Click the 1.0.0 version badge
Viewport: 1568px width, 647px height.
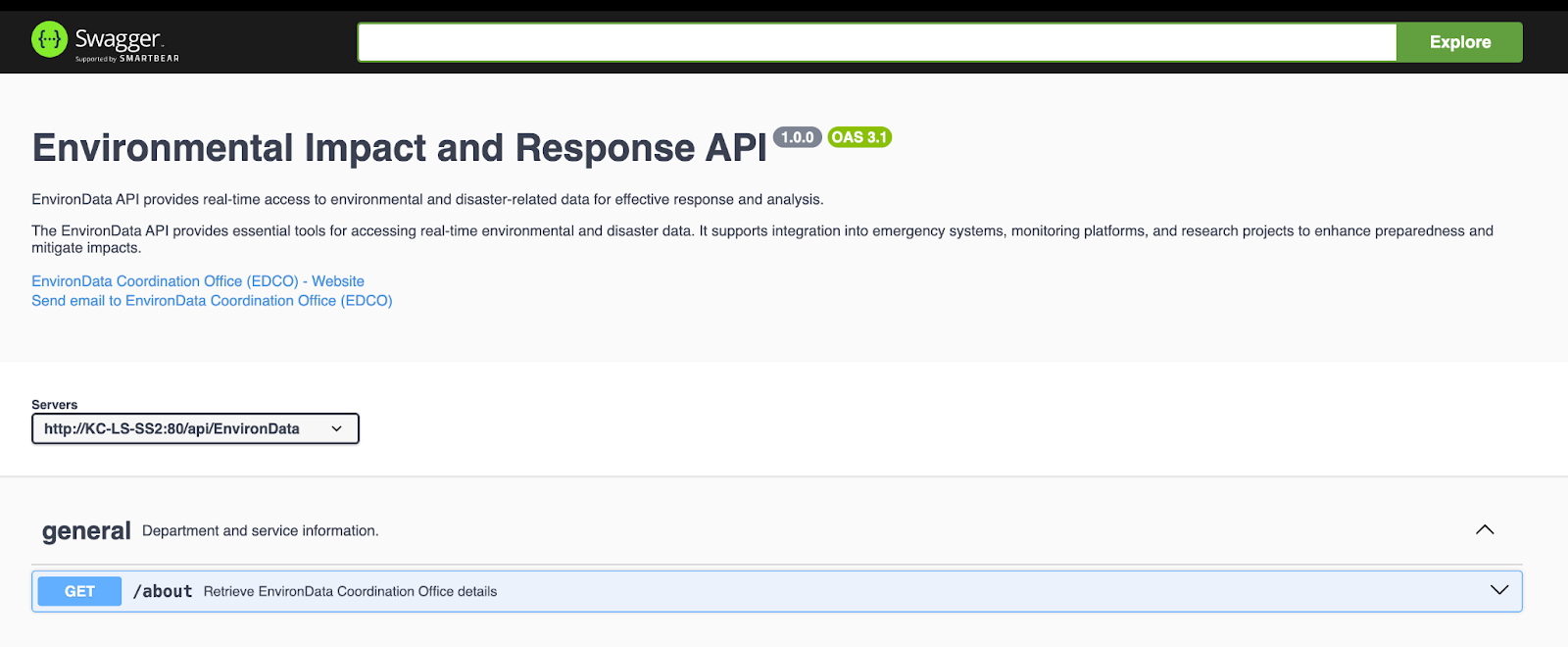pos(798,137)
